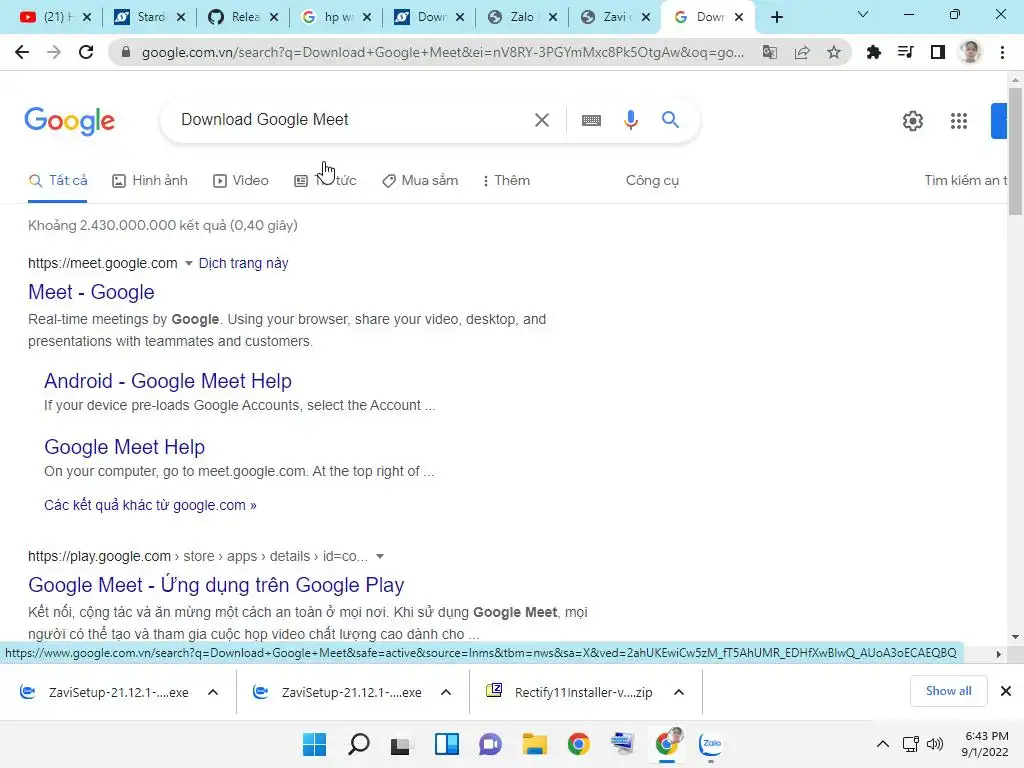The image size is (1024, 768).
Task: Bookmark this page with the star icon
Action: tap(834, 52)
